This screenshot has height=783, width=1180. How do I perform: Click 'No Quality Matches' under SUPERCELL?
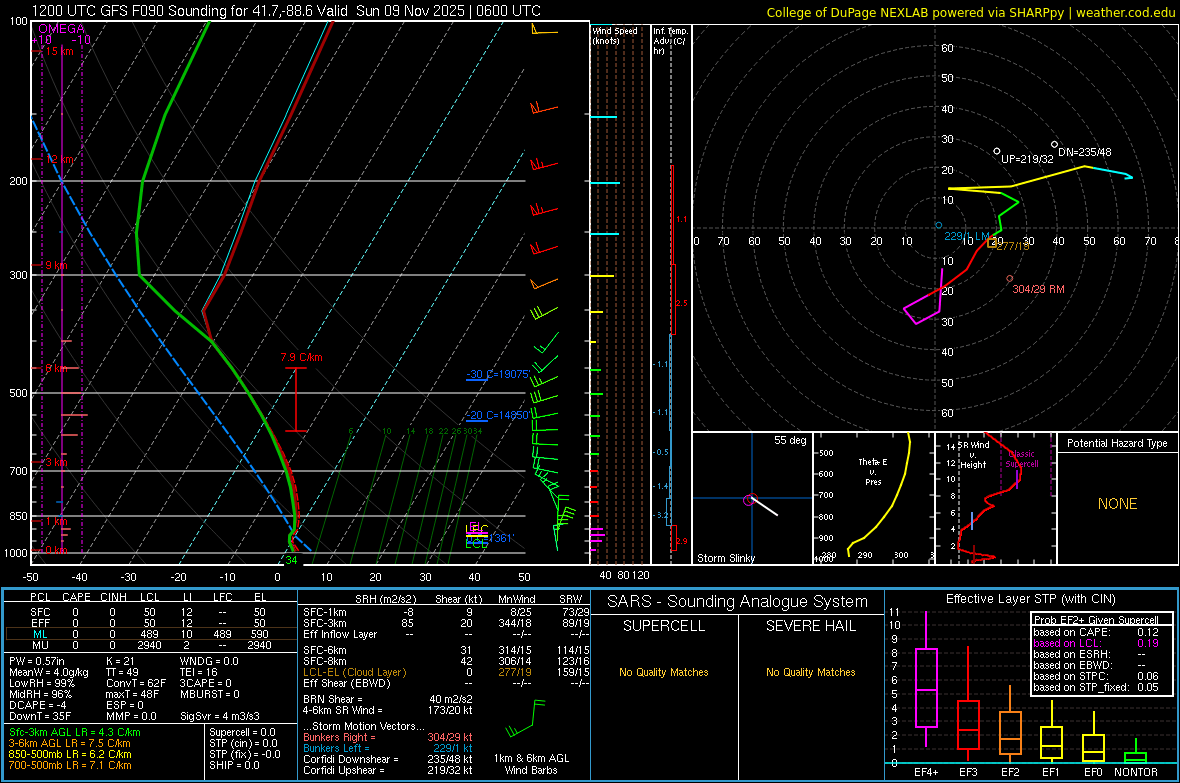pos(664,672)
